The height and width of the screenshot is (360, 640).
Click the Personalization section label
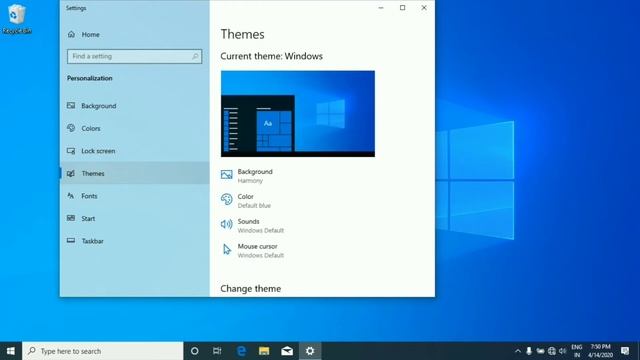90,78
